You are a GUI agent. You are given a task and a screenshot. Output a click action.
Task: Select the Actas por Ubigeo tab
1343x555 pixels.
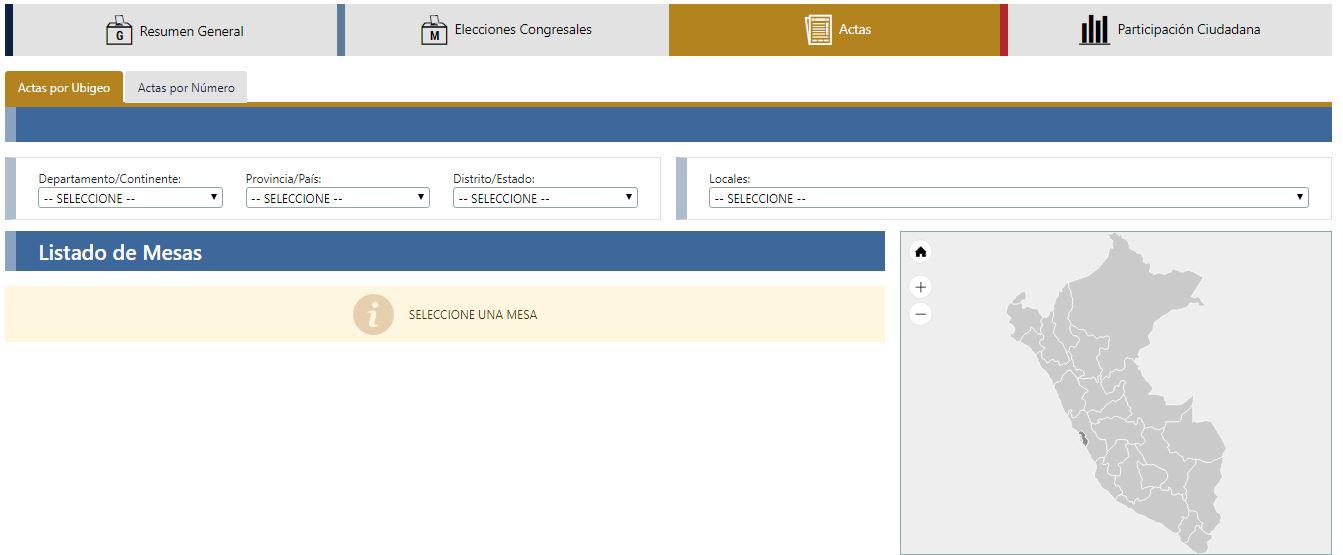(x=64, y=88)
